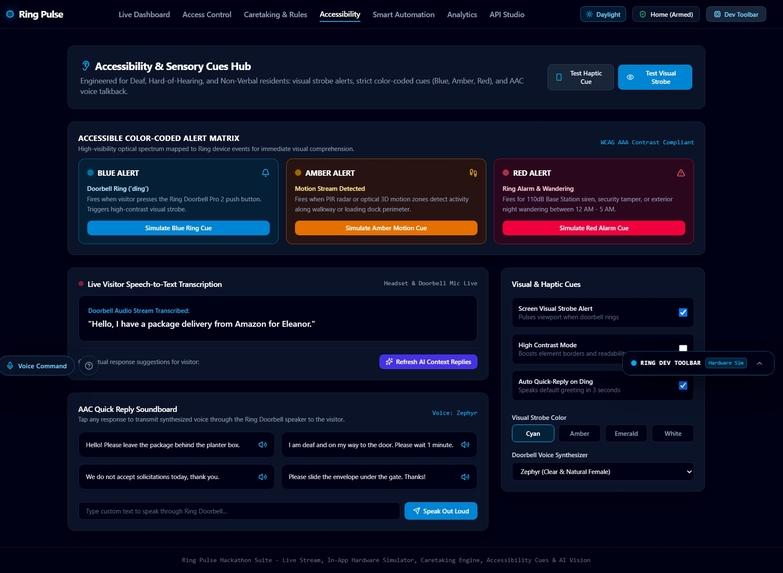Collapse the Ring Dev Toolbar chevron
Image resolution: width=783 pixels, height=573 pixels.
click(x=760, y=363)
